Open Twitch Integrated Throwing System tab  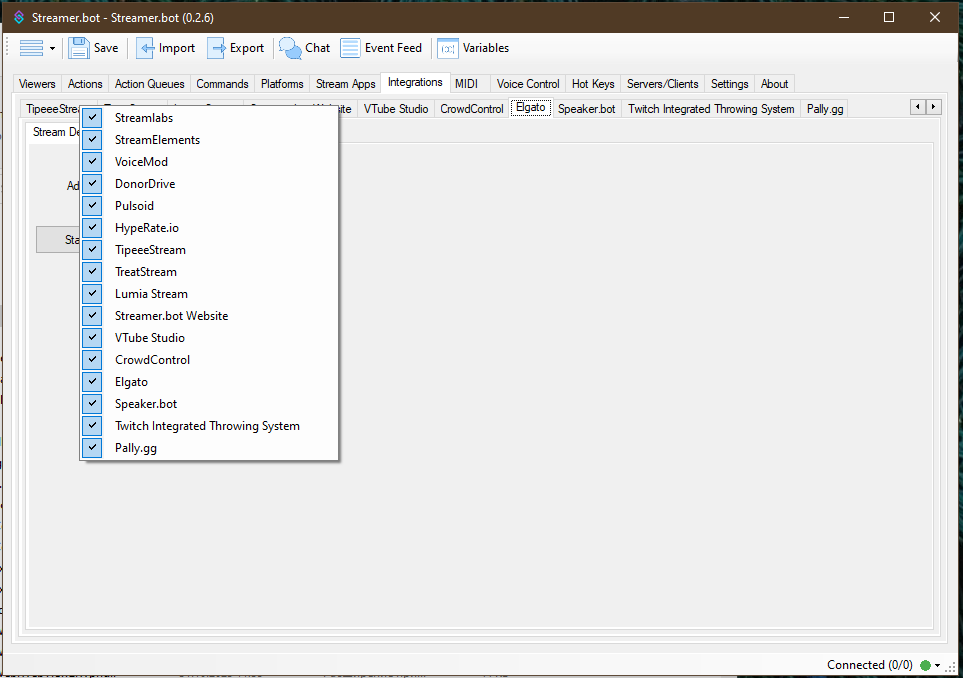tap(711, 109)
